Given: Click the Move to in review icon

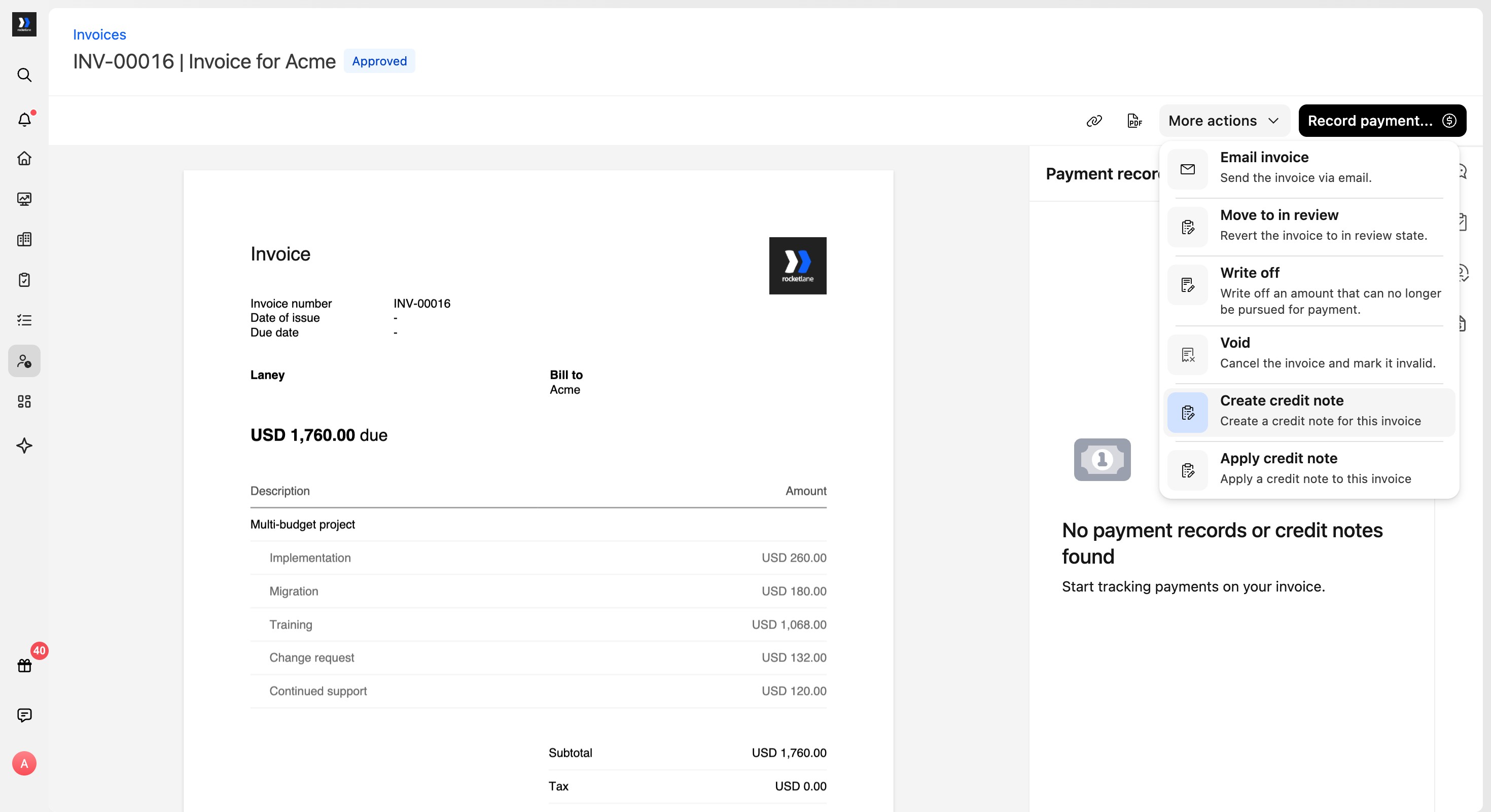Looking at the screenshot, I should coord(1188,227).
